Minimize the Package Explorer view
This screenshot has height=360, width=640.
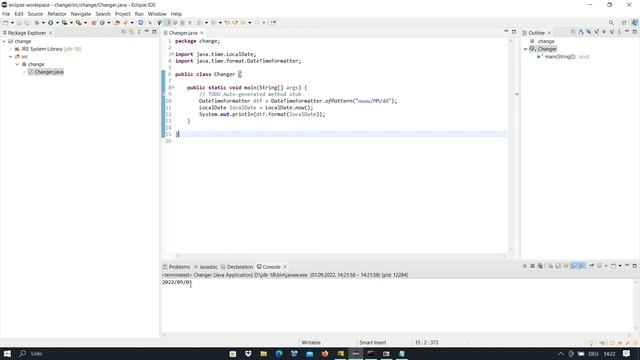point(147,31)
